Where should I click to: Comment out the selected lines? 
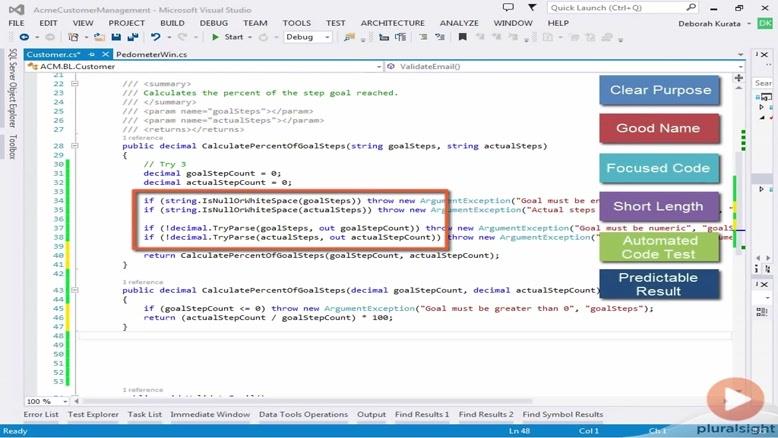click(423, 37)
